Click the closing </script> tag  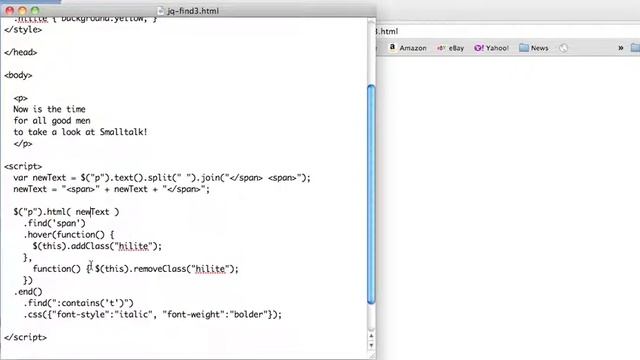[x=25, y=337]
